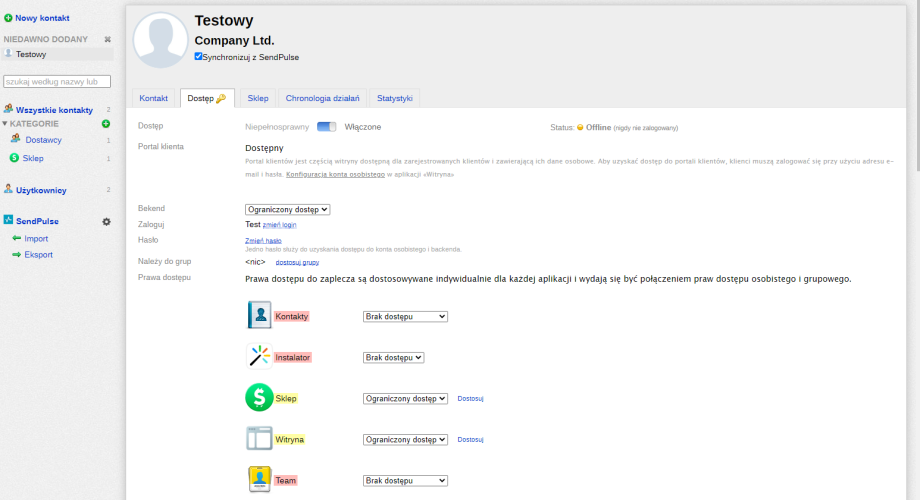Image resolution: width=920 pixels, height=500 pixels.
Task: Open SendPulse settings gear icon
Action: tap(106, 221)
